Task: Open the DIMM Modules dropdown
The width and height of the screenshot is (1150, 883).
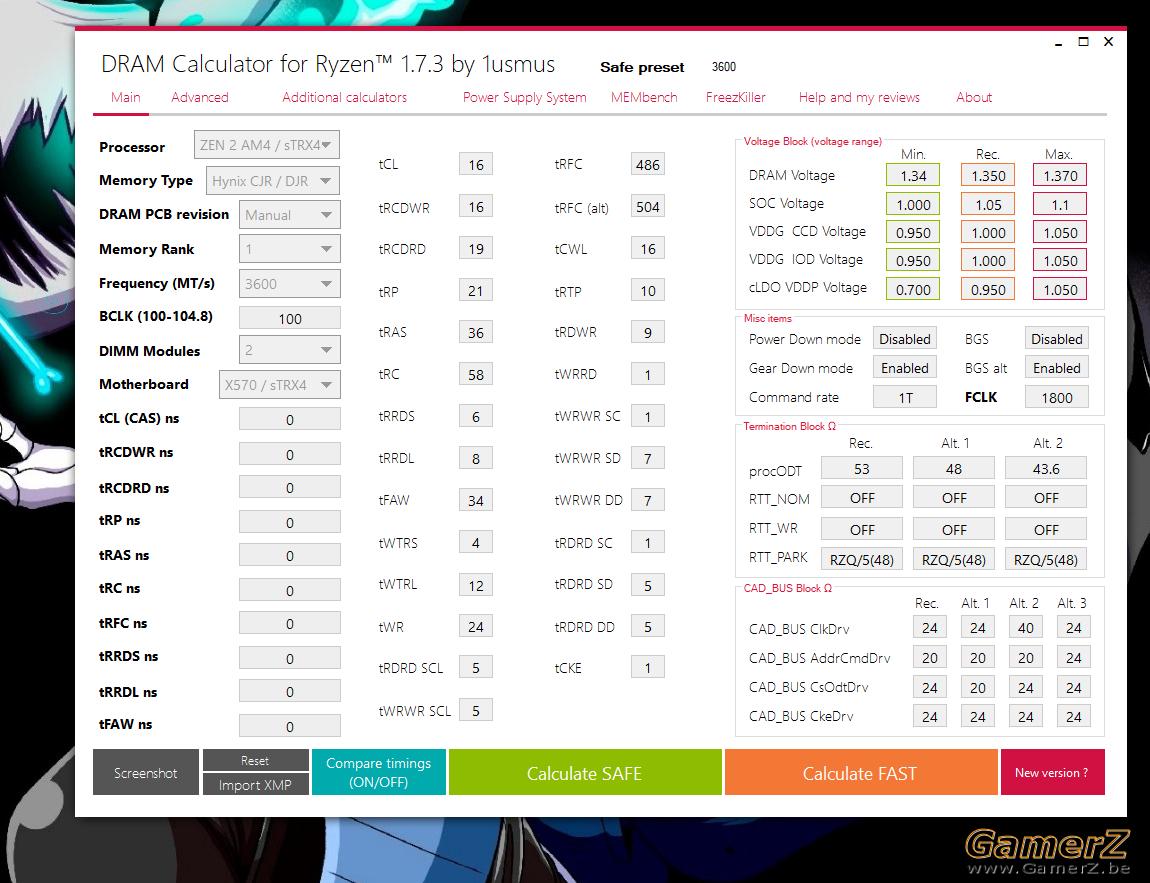Action: [x=290, y=351]
